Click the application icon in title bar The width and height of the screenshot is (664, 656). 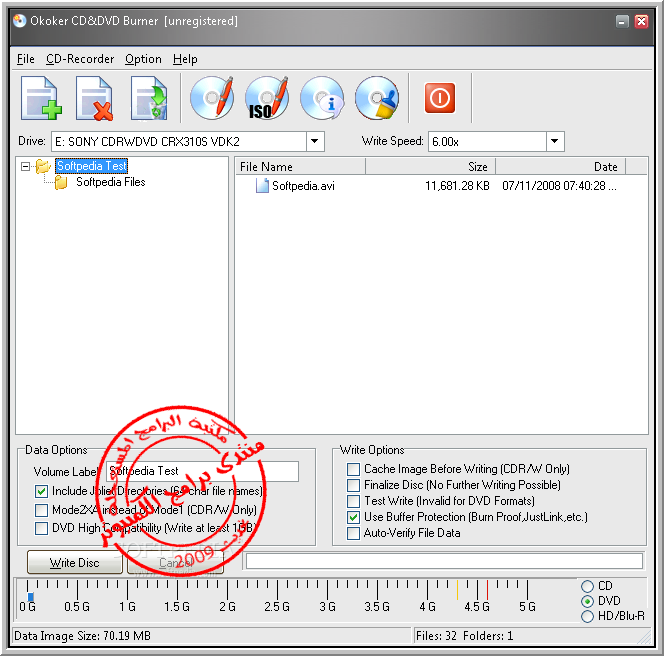[19, 20]
